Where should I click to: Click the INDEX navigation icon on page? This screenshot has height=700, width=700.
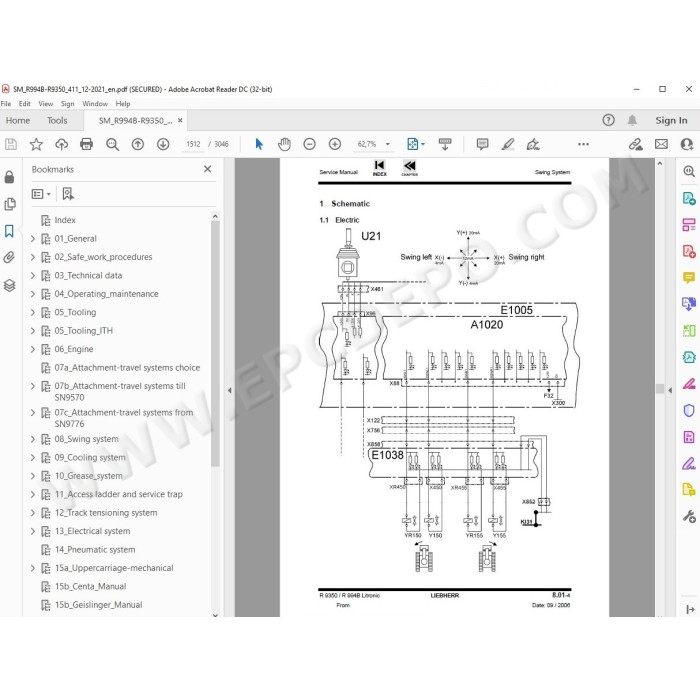tap(379, 168)
